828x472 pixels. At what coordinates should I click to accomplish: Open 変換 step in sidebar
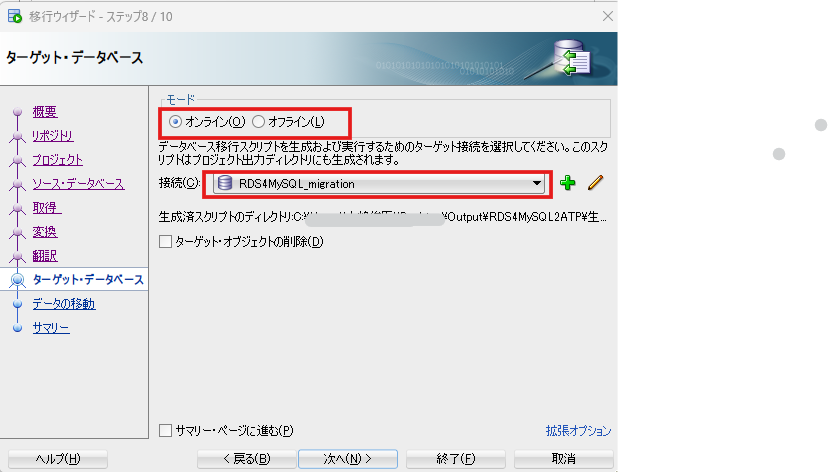pos(45,232)
